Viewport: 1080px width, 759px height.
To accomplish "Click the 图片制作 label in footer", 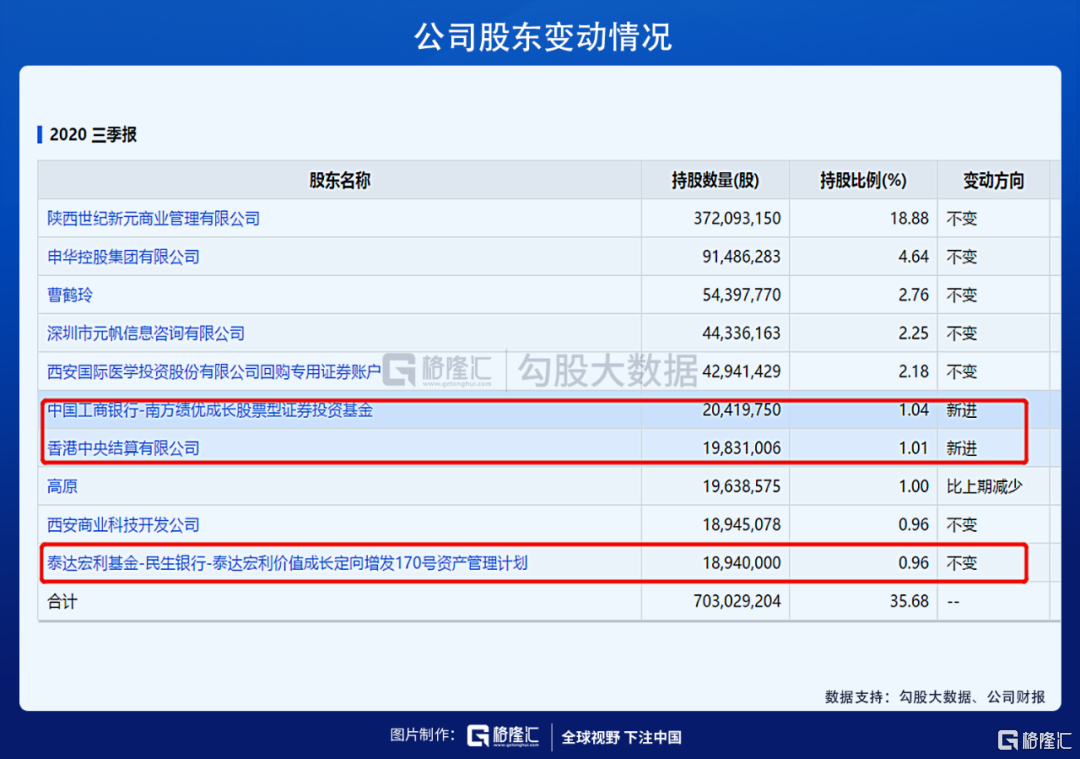I will click(422, 736).
